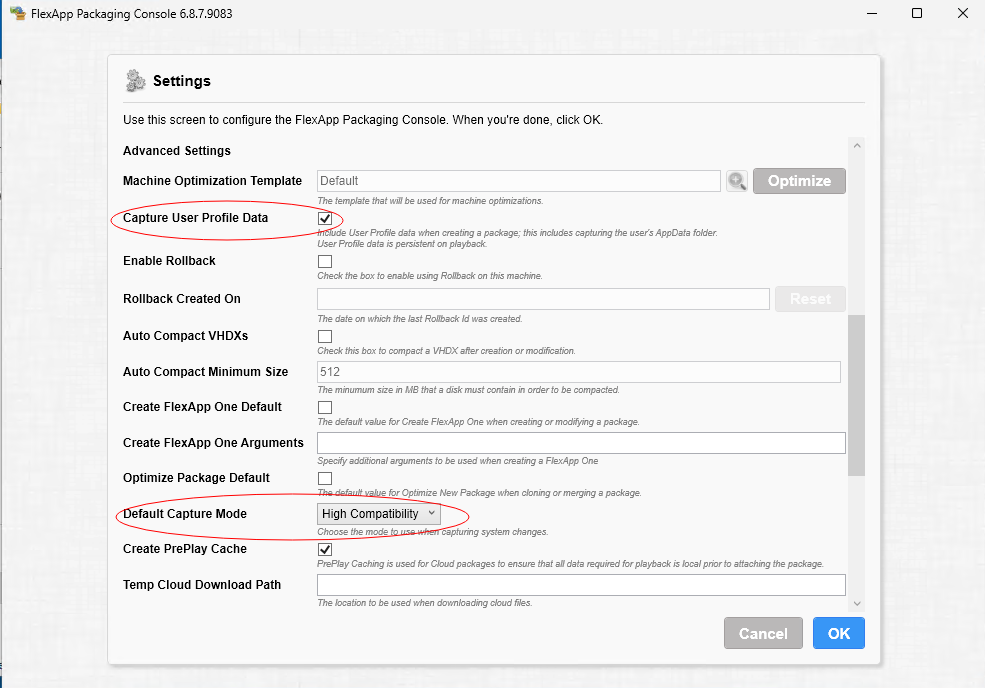The height and width of the screenshot is (688, 985).
Task: Click the Advanced Settings heading
Action: pos(177,151)
